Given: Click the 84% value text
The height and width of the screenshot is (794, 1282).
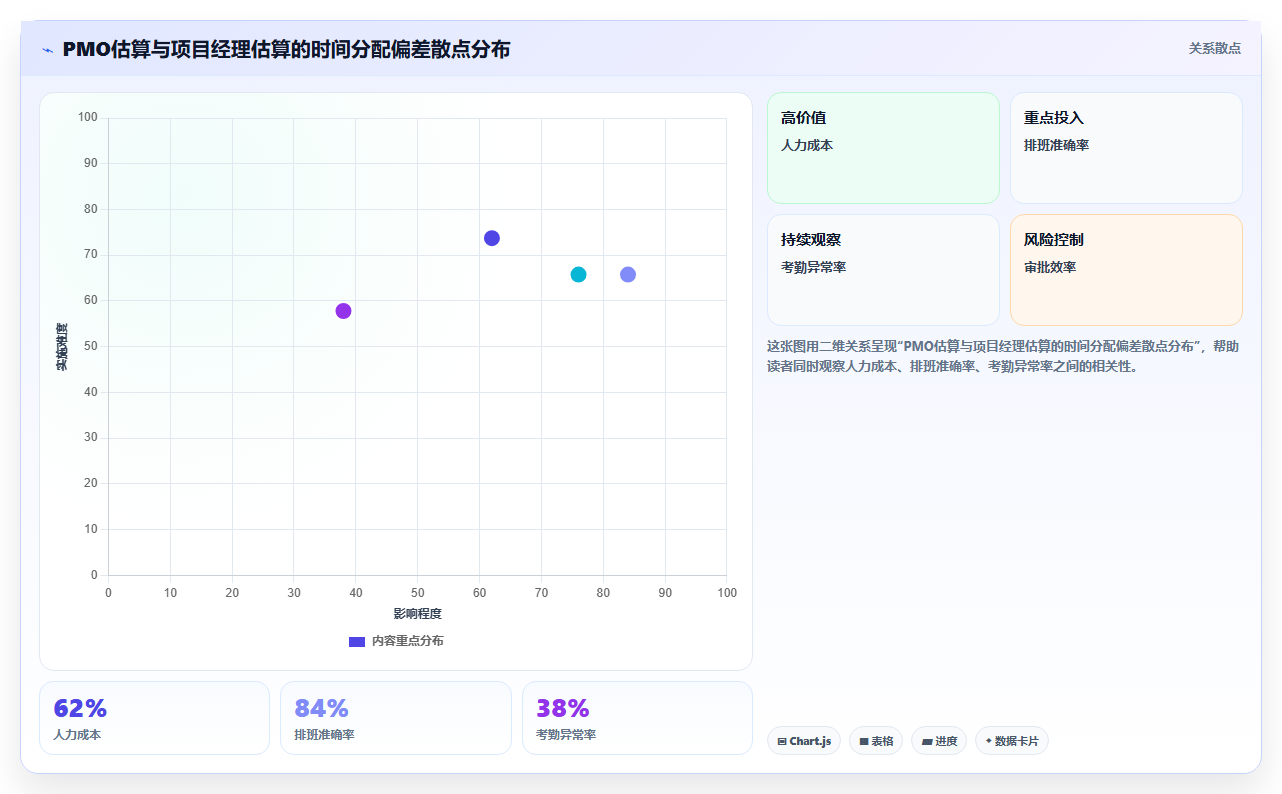Looking at the screenshot, I should pos(322,708).
